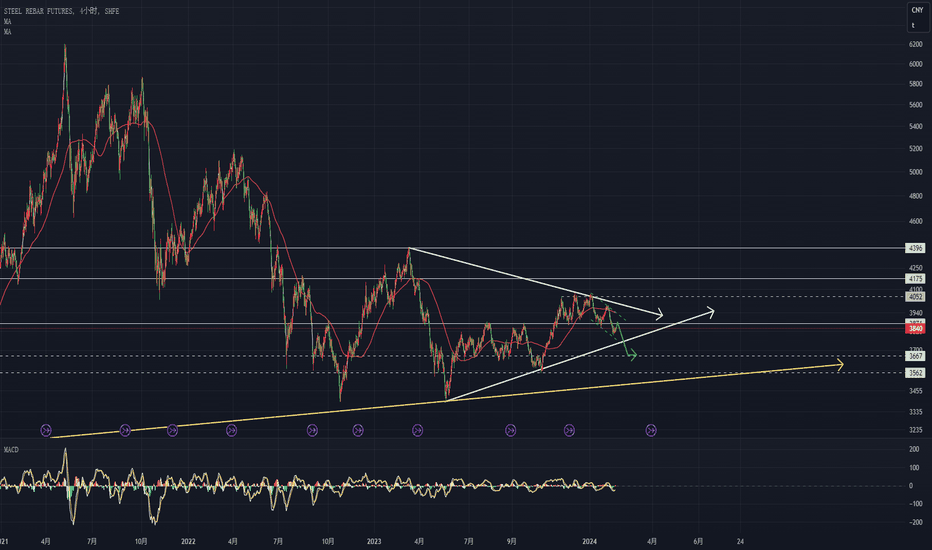Open the contract switch marker above April 2022
Viewport: 932px width, 550px height.
(x=232, y=430)
